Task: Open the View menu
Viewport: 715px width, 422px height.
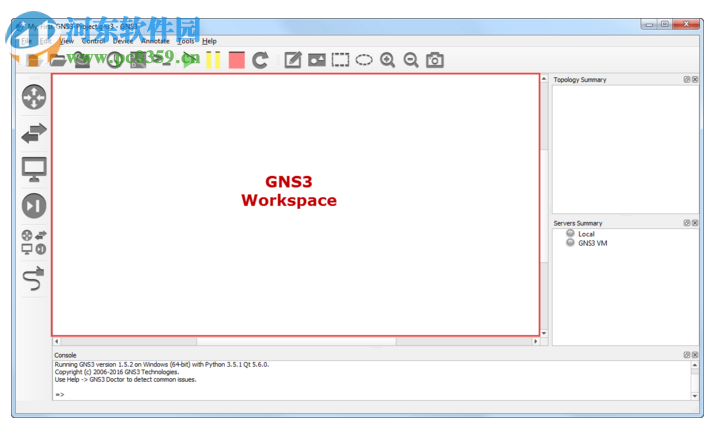Action: pos(67,41)
